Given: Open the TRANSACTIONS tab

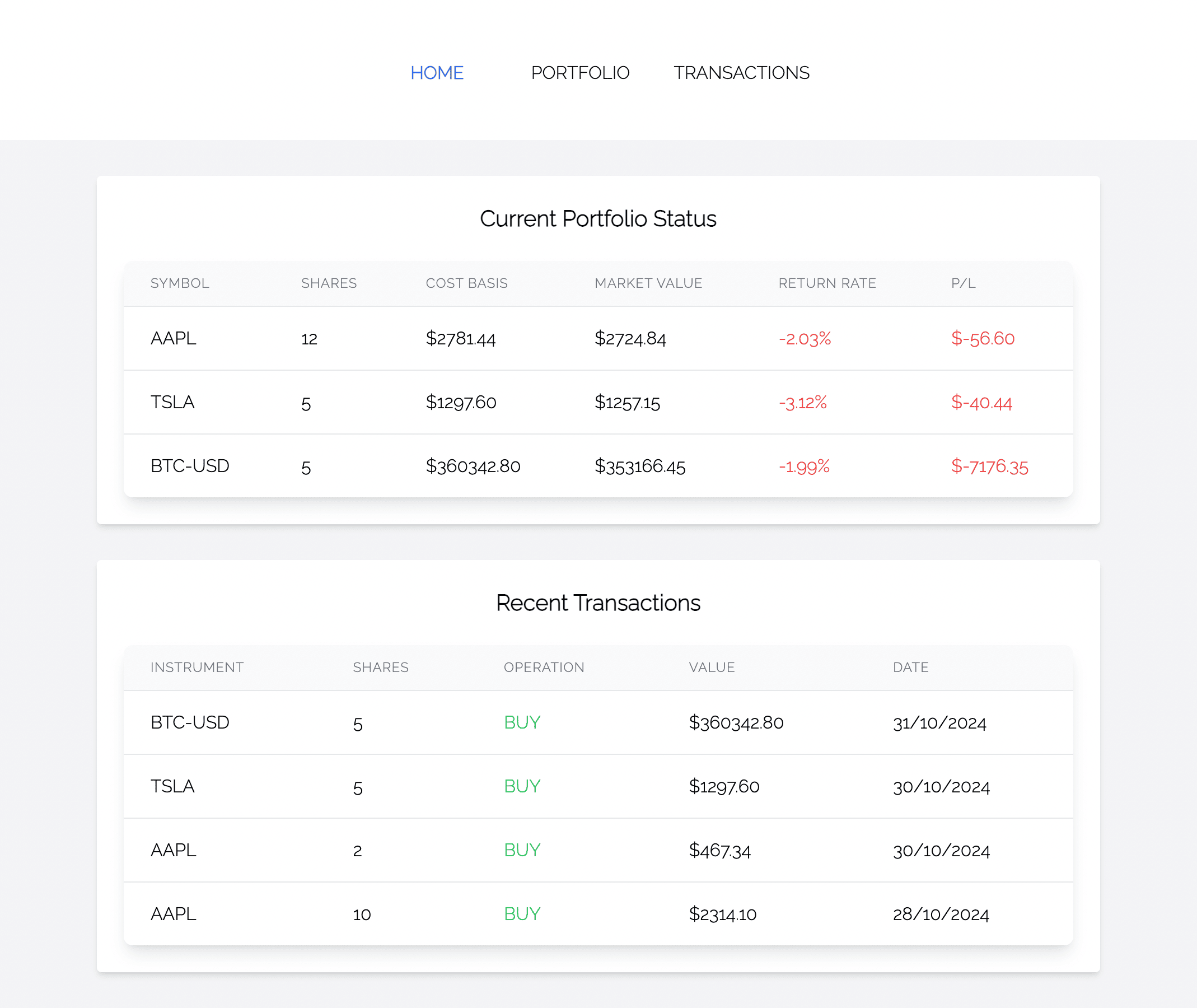Looking at the screenshot, I should click(x=741, y=73).
